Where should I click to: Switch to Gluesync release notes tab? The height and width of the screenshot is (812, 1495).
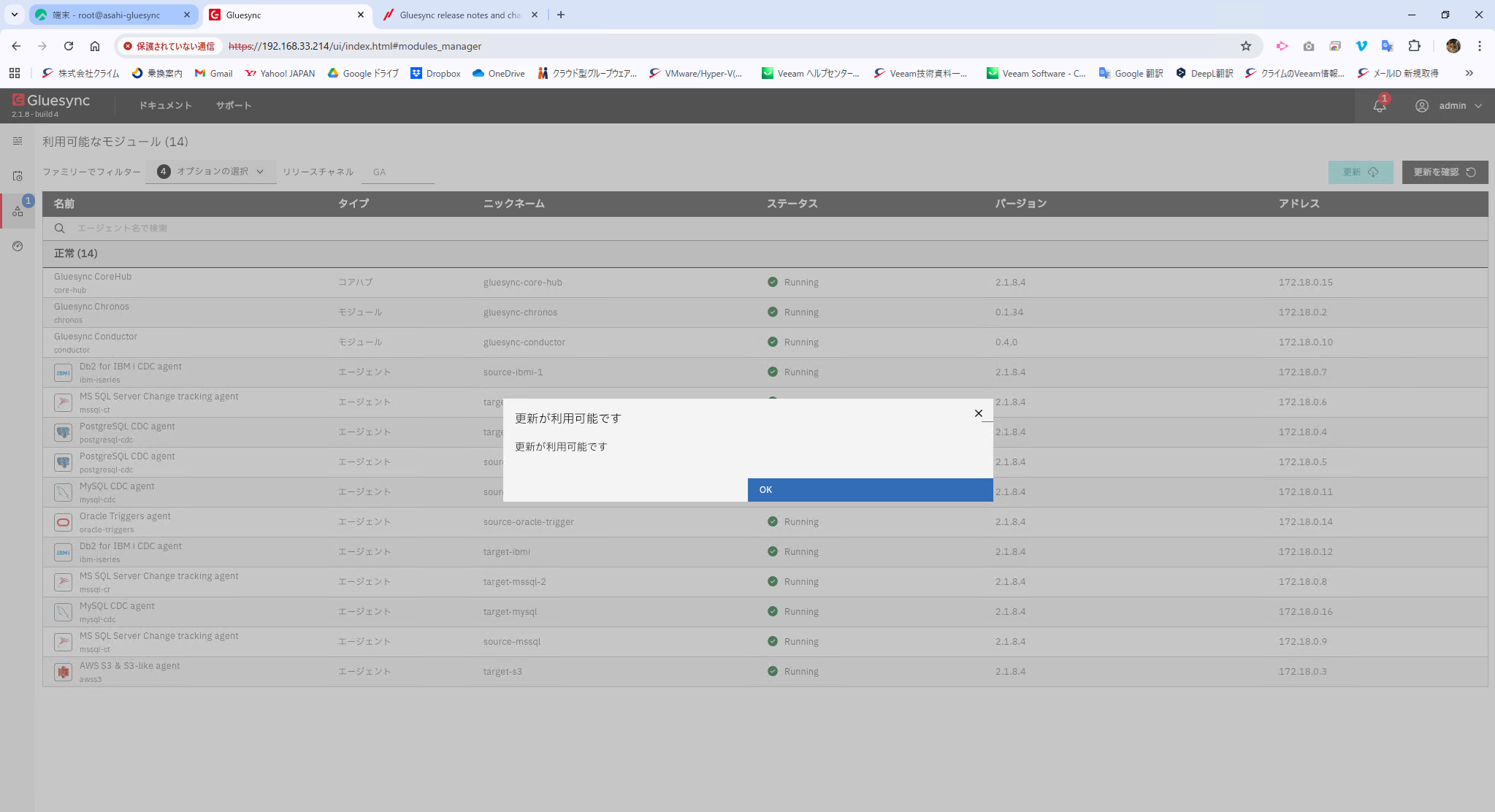459,15
